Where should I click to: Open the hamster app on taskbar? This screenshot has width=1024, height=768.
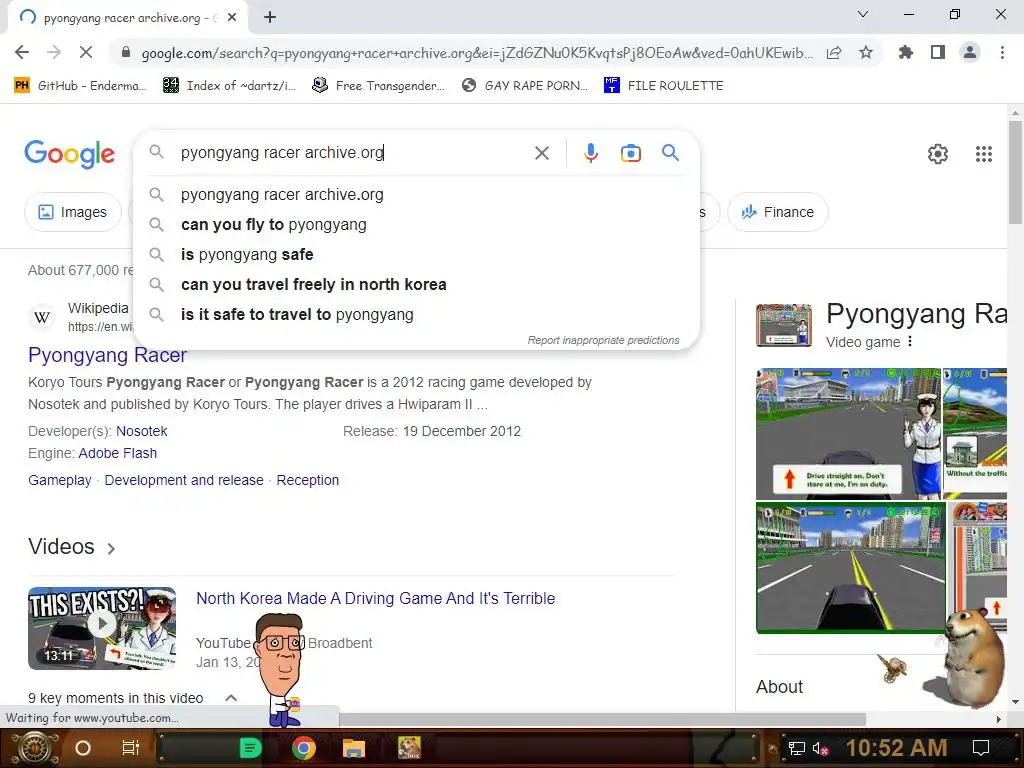point(409,748)
